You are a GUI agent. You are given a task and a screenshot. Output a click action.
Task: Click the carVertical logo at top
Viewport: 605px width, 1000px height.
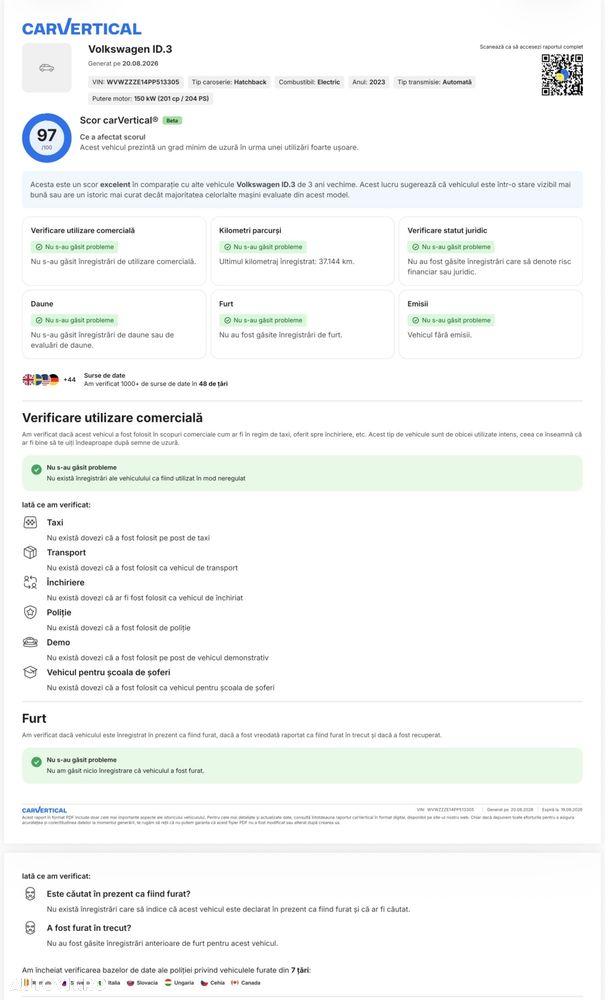pyautogui.click(x=82, y=28)
